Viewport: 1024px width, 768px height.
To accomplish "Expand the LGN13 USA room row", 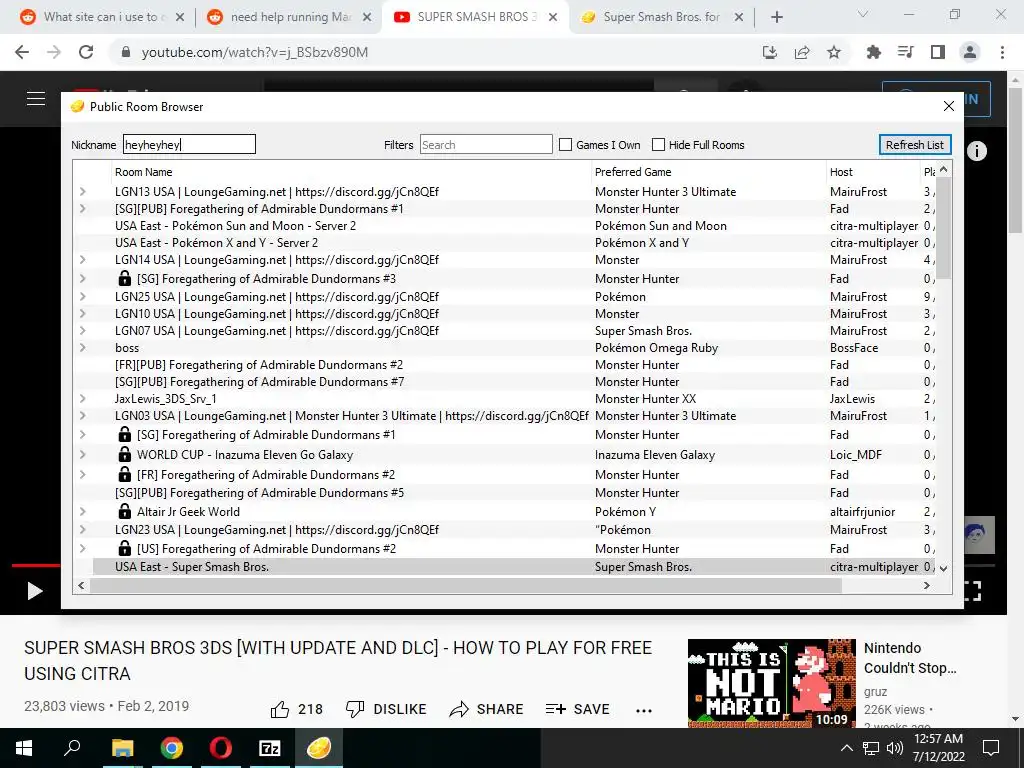I will click(82, 191).
